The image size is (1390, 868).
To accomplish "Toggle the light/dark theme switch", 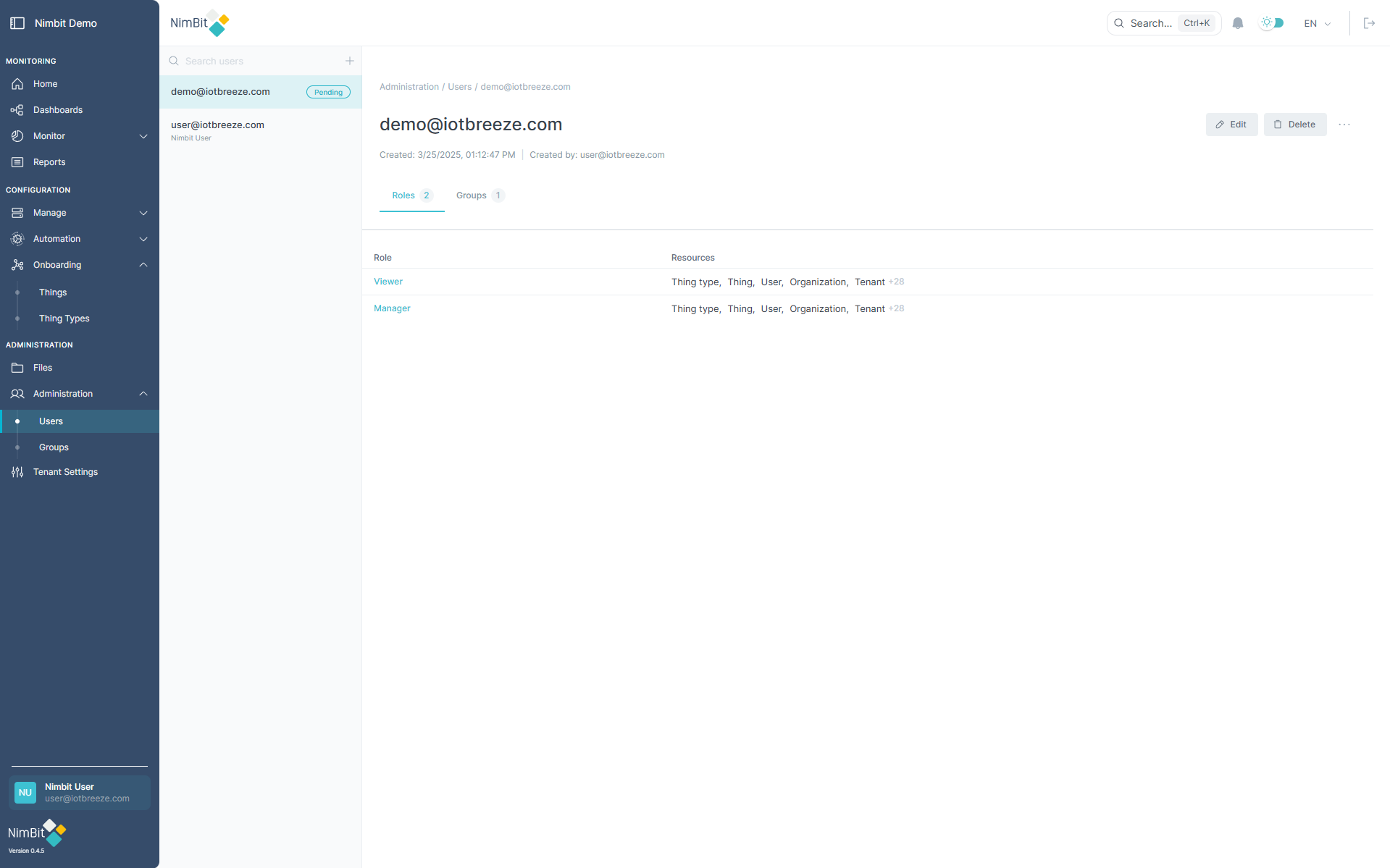I will point(1272,23).
